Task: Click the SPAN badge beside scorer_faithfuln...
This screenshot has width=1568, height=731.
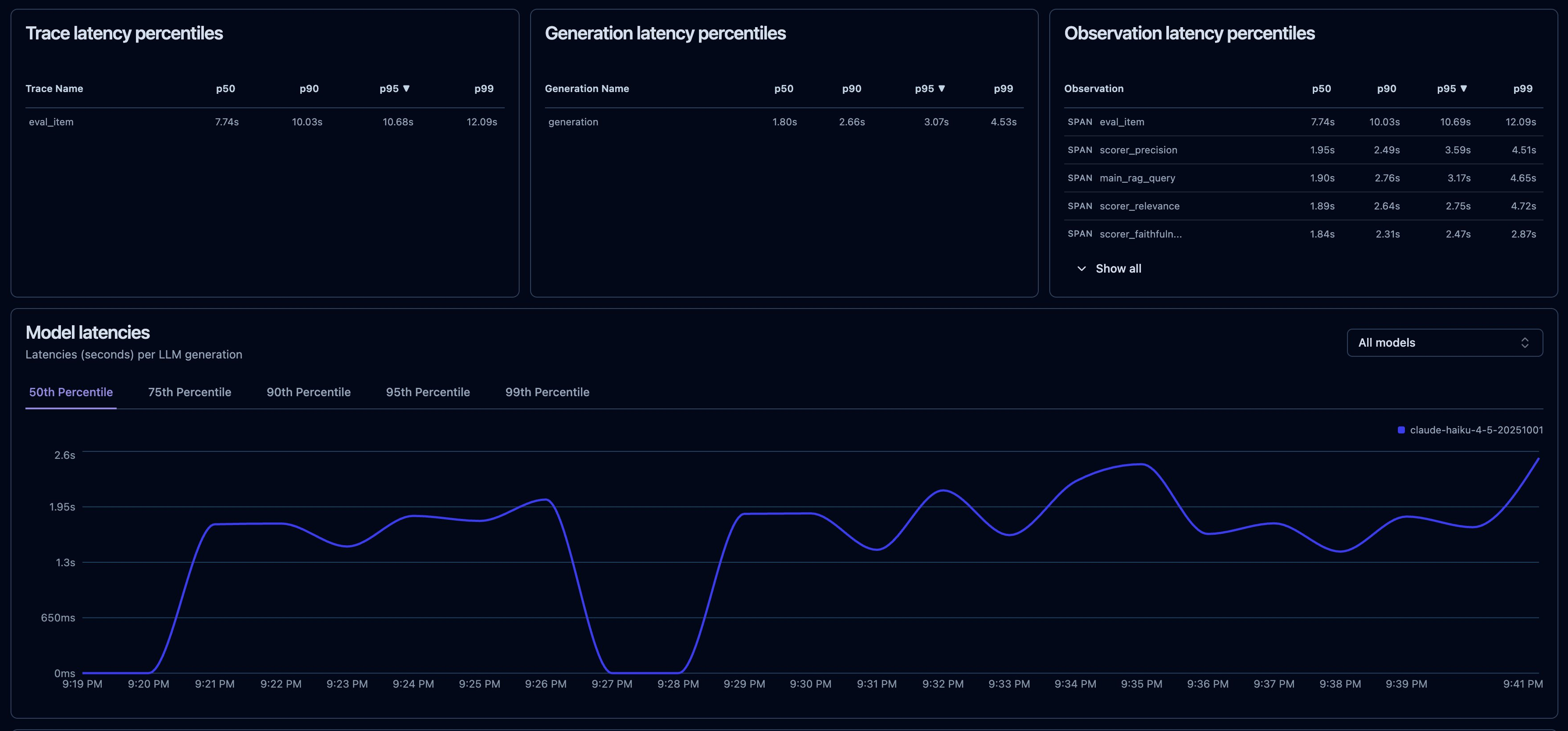Action: [x=1080, y=234]
